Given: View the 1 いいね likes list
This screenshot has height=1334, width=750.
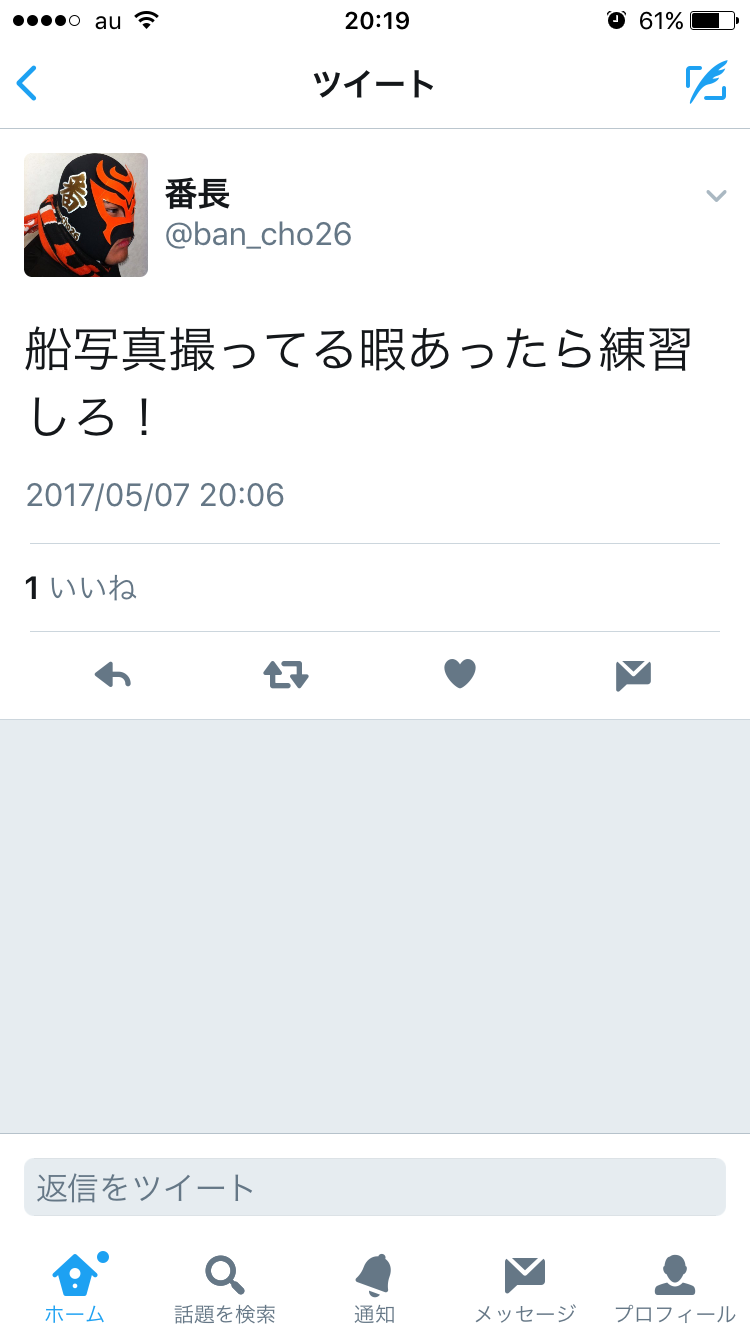Looking at the screenshot, I should 80,588.
